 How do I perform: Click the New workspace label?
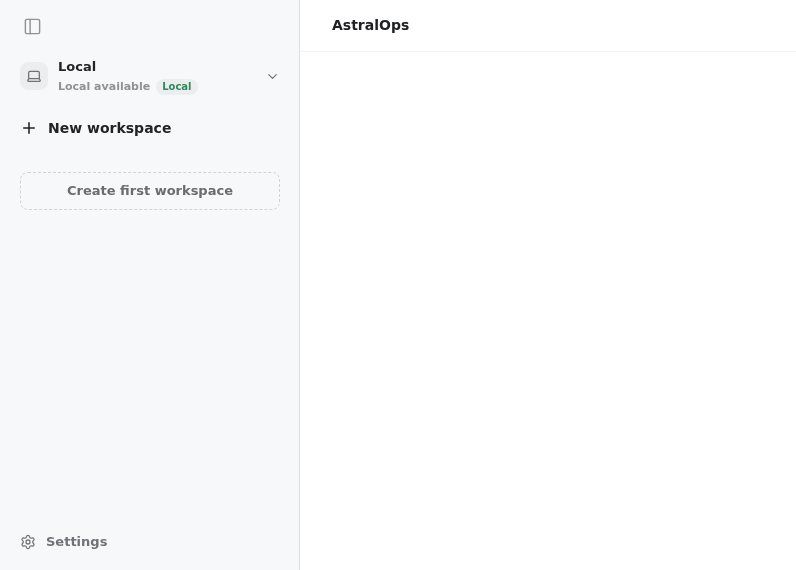[x=110, y=128]
